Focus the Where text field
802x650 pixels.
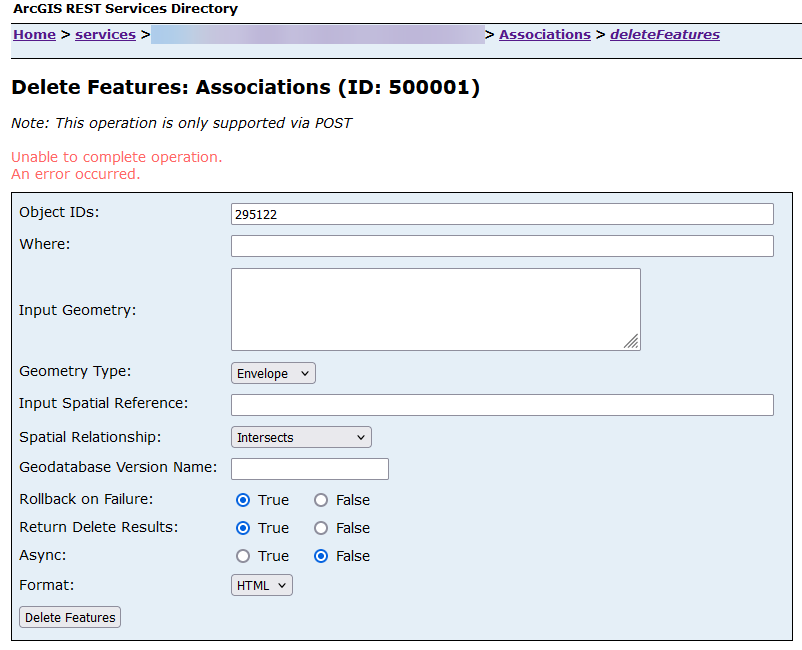502,246
